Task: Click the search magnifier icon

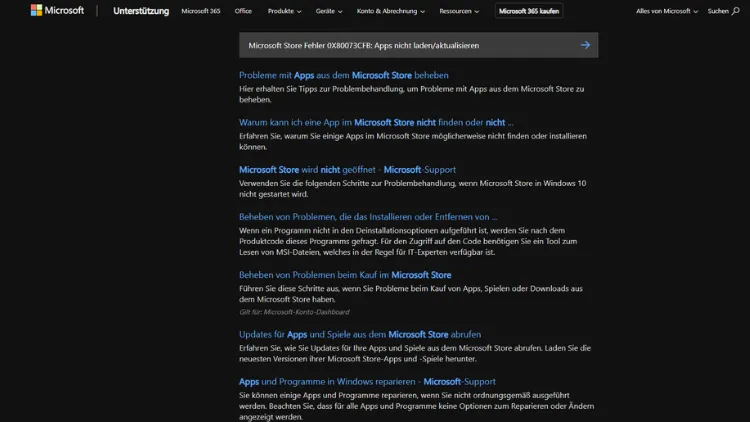Action: 736,11
